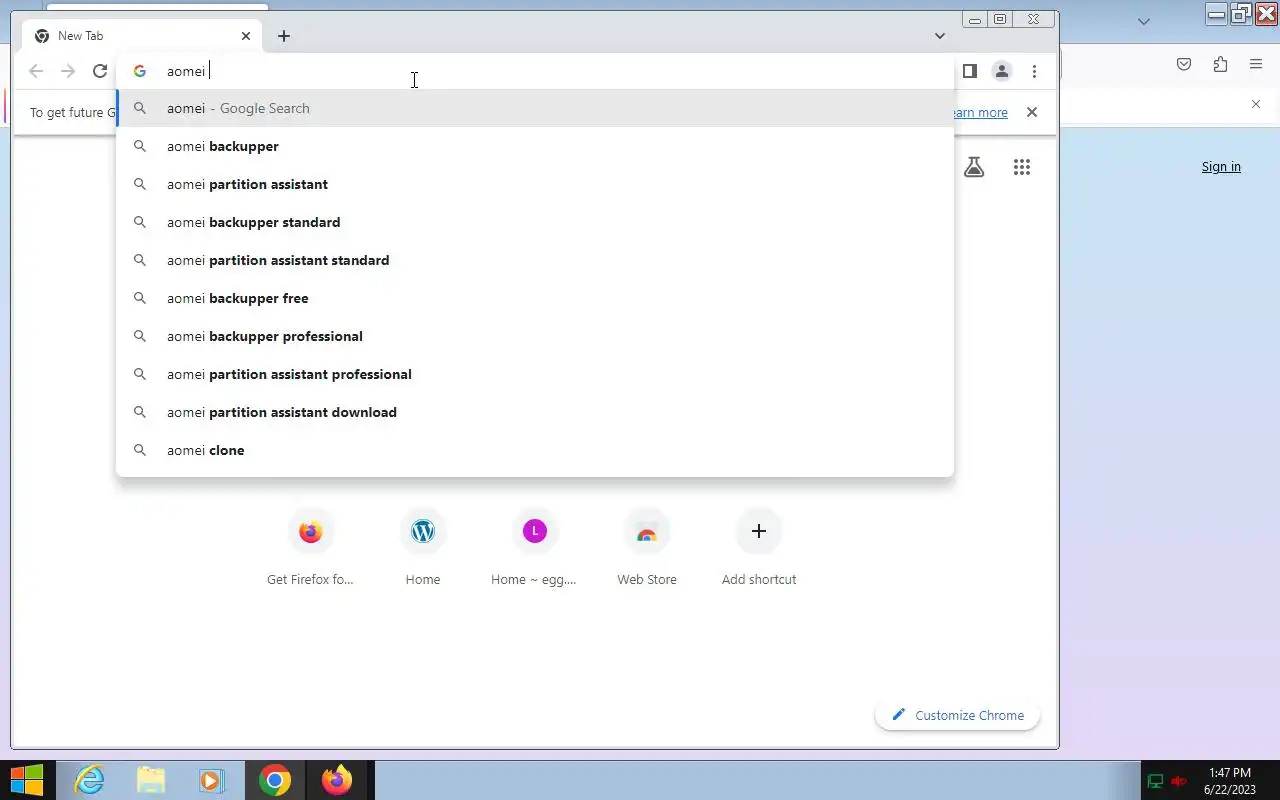Open media player taskbar icon
The width and height of the screenshot is (1280, 800).
tap(212, 780)
